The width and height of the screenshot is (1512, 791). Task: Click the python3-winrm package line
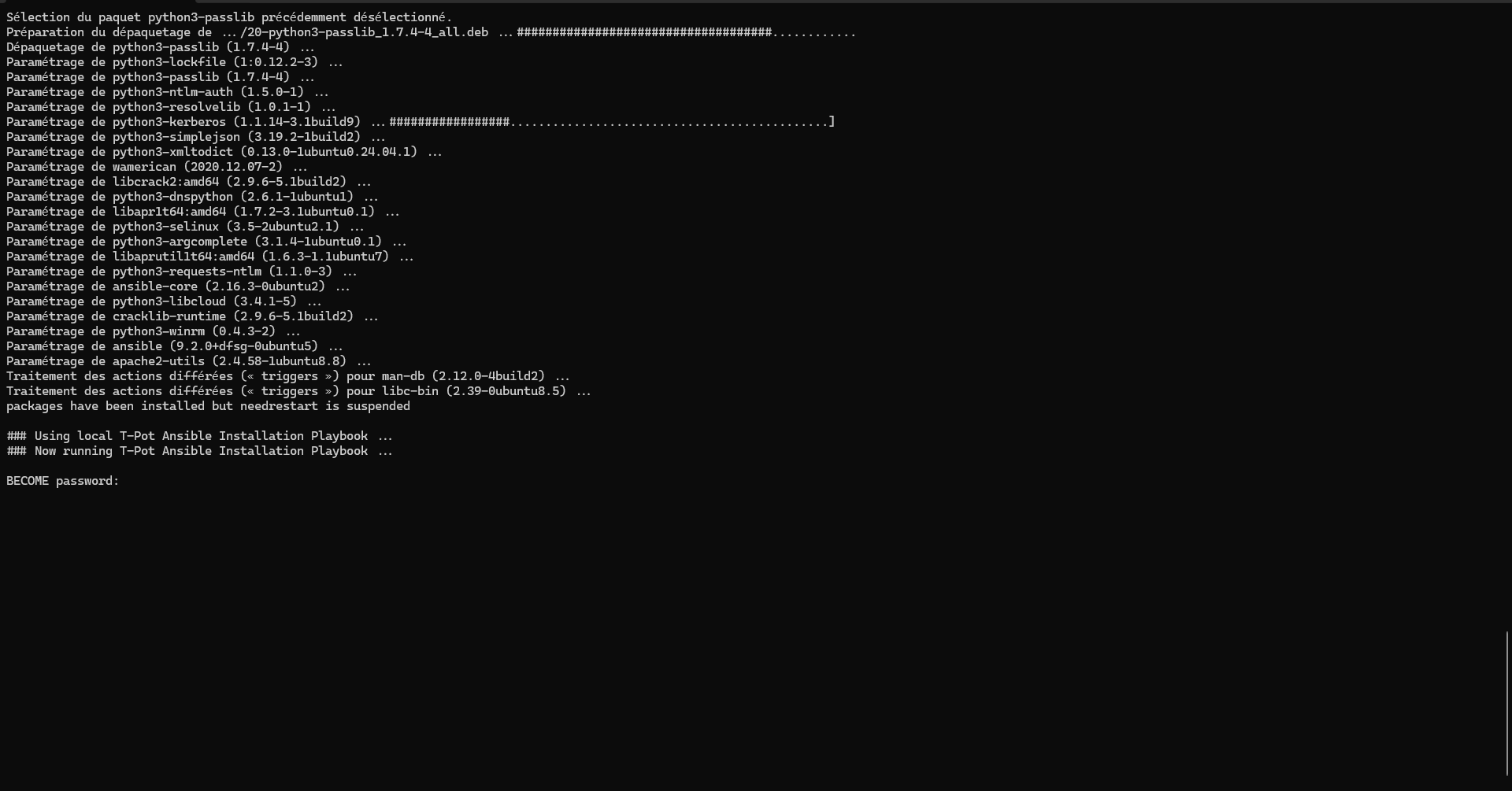click(153, 331)
